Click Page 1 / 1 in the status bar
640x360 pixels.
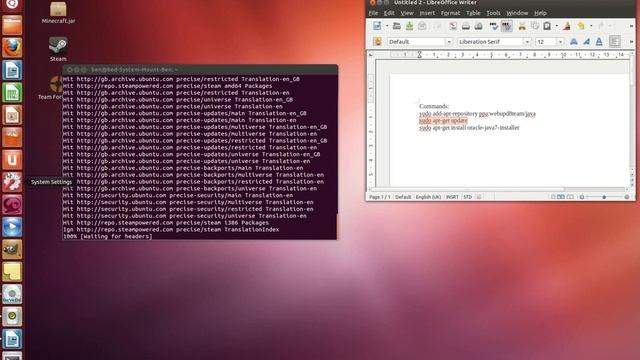380,197
